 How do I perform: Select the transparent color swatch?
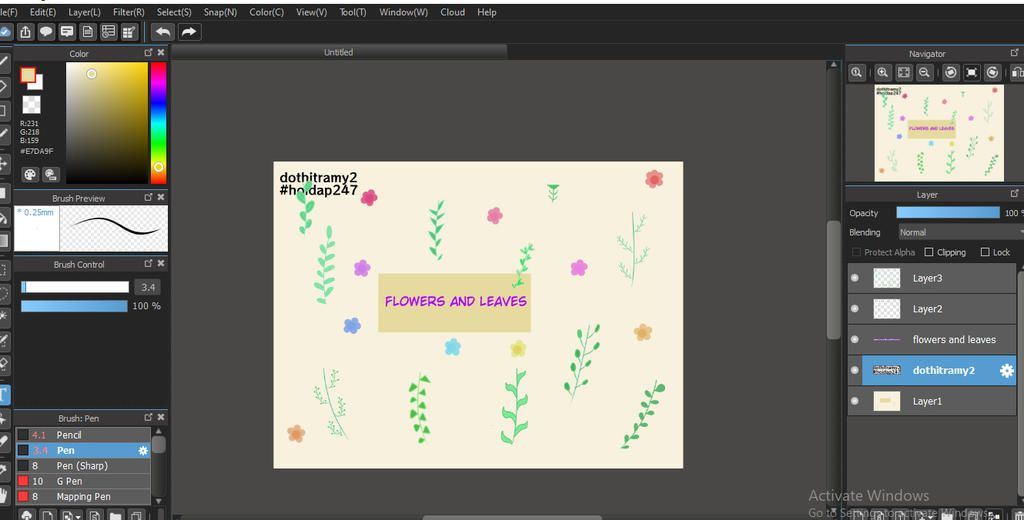tap(31, 105)
